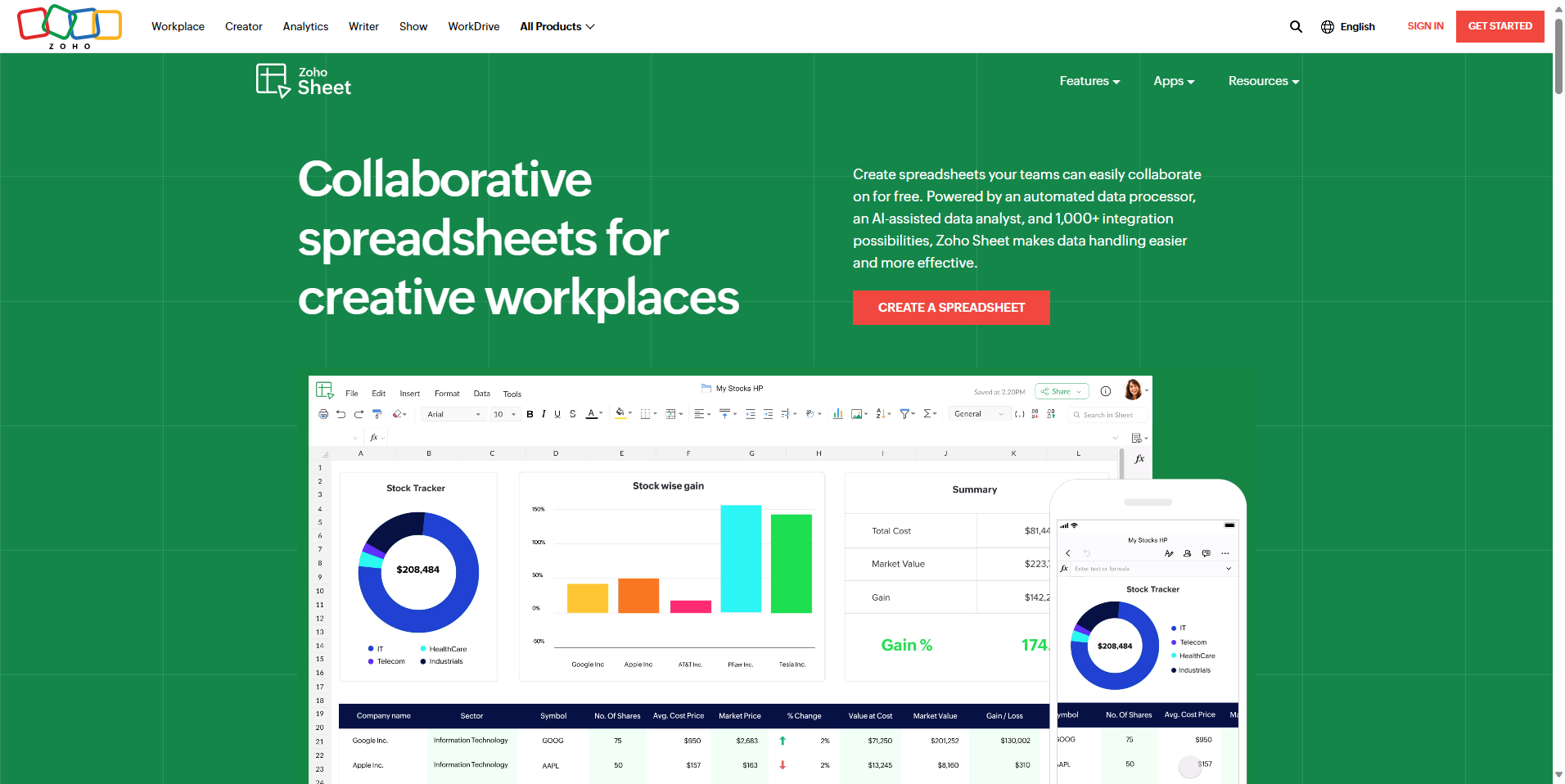Viewport: 1565px width, 784px height.
Task: Open the borders icon in toolbar
Action: click(645, 414)
